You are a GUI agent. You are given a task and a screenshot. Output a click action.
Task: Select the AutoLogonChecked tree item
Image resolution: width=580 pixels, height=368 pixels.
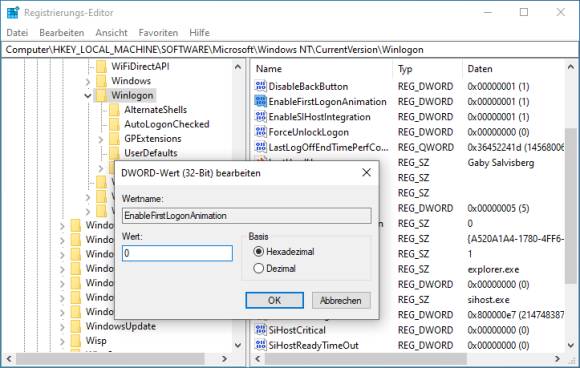[167, 124]
